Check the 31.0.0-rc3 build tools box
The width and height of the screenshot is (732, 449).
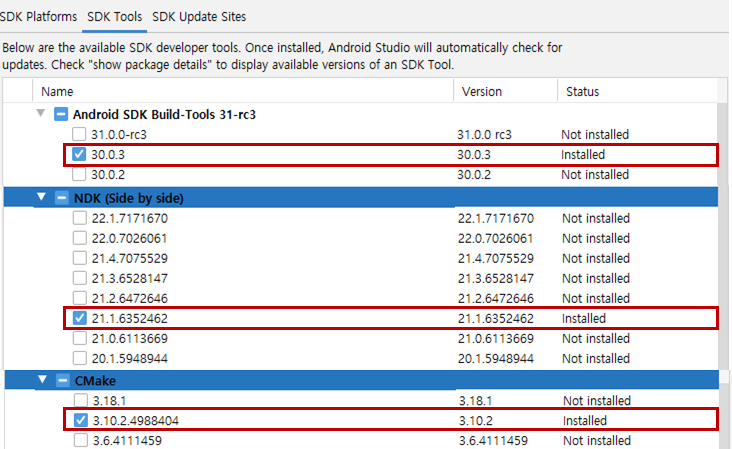pyautogui.click(x=79, y=134)
